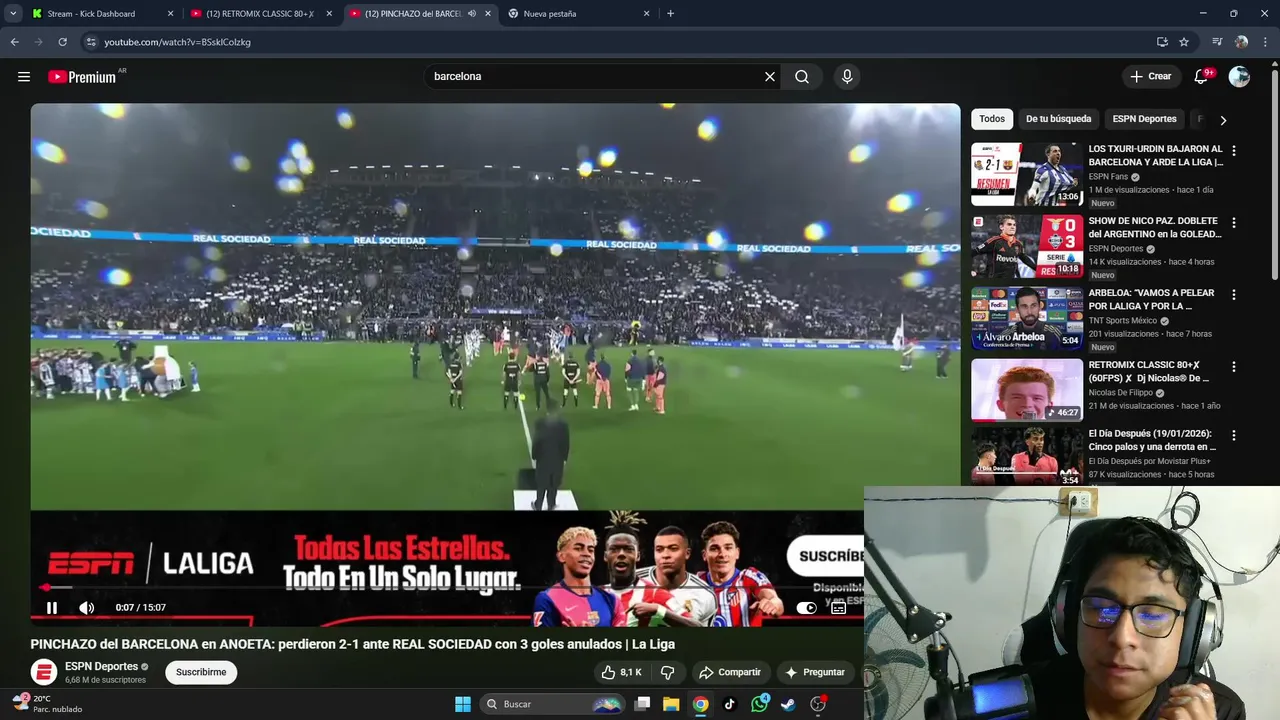The height and width of the screenshot is (720, 1280).
Task: Run search with magnifier button
Action: tap(802, 76)
